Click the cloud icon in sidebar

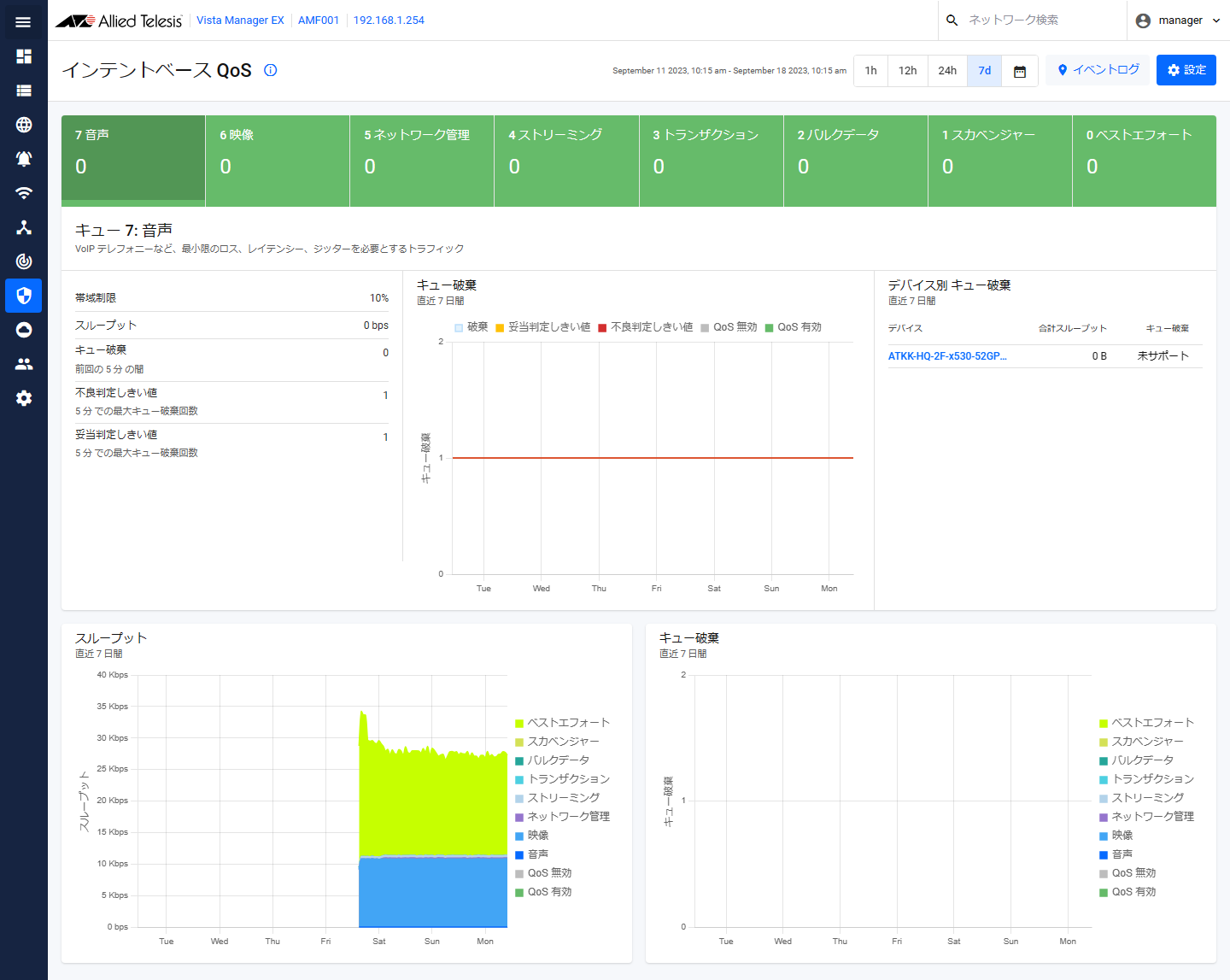24,330
